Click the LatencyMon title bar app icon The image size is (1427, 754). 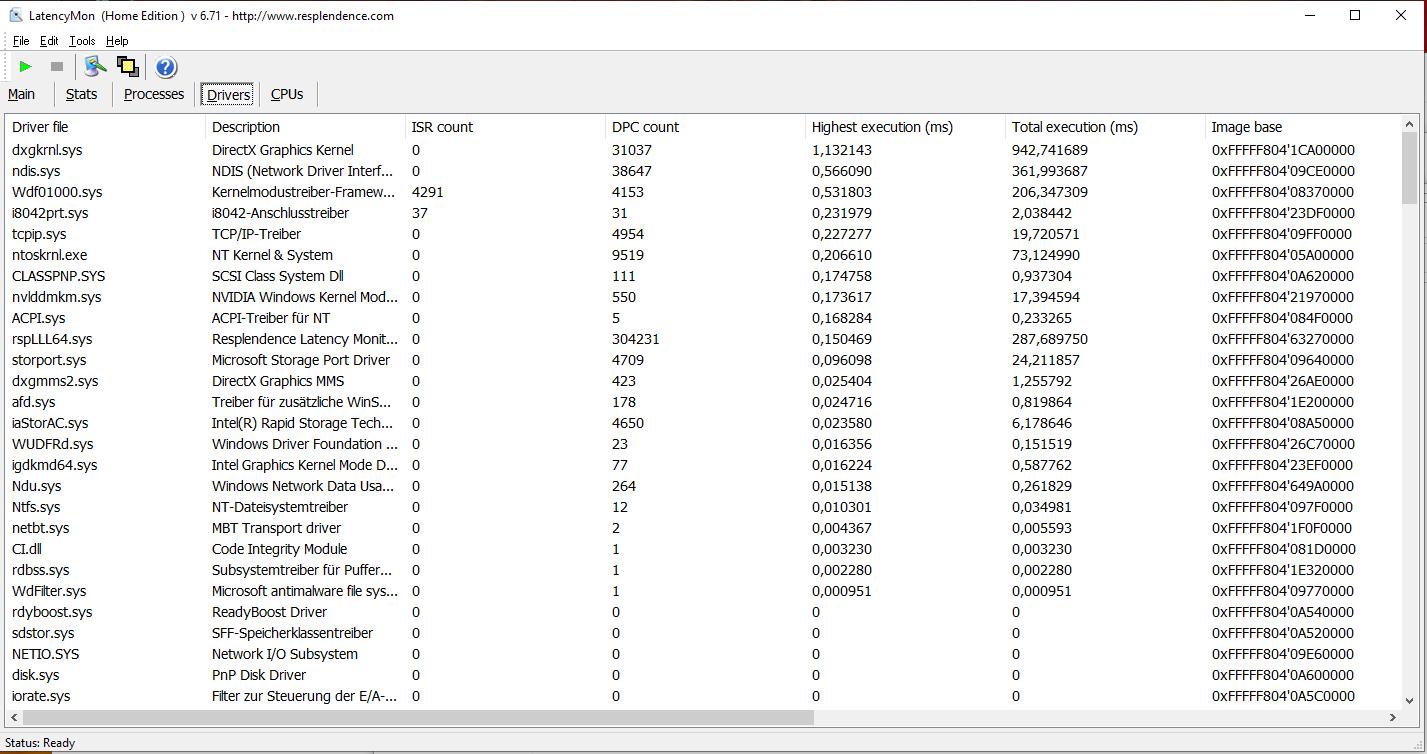[16, 15]
